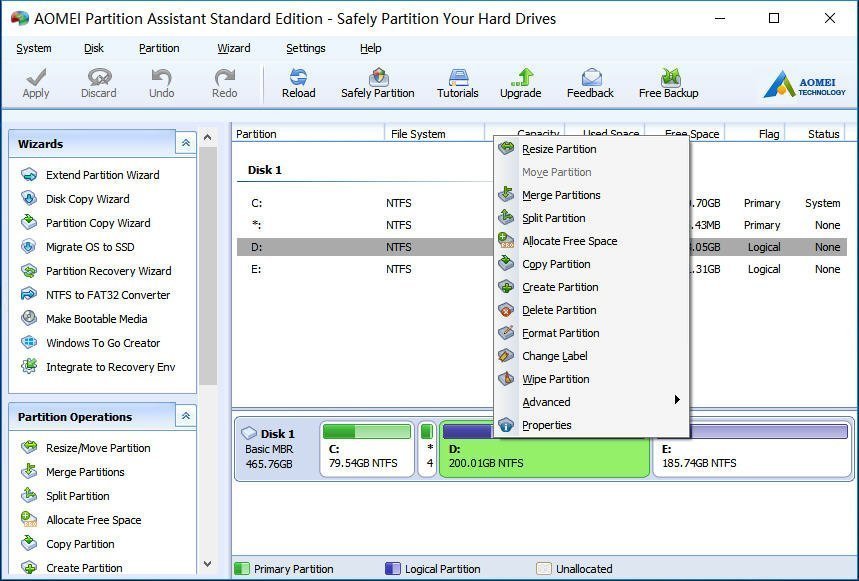Launch the Extend Partition Wizard
The width and height of the screenshot is (859, 581).
[90, 175]
